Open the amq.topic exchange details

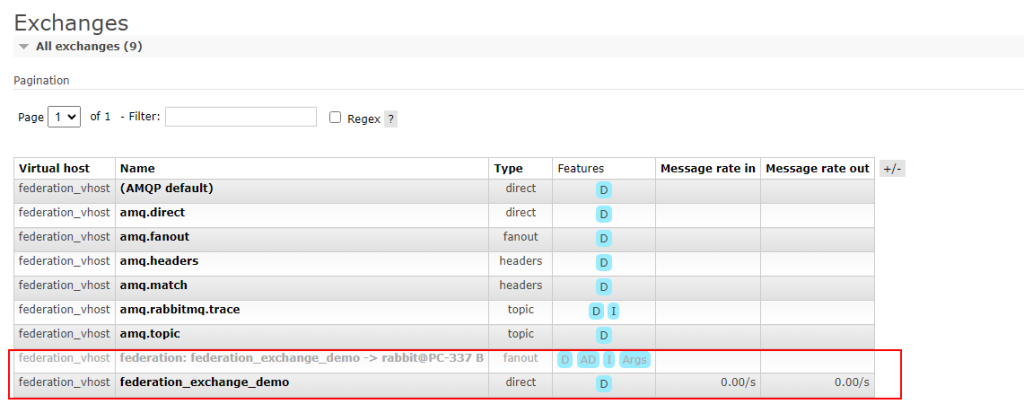click(149, 333)
